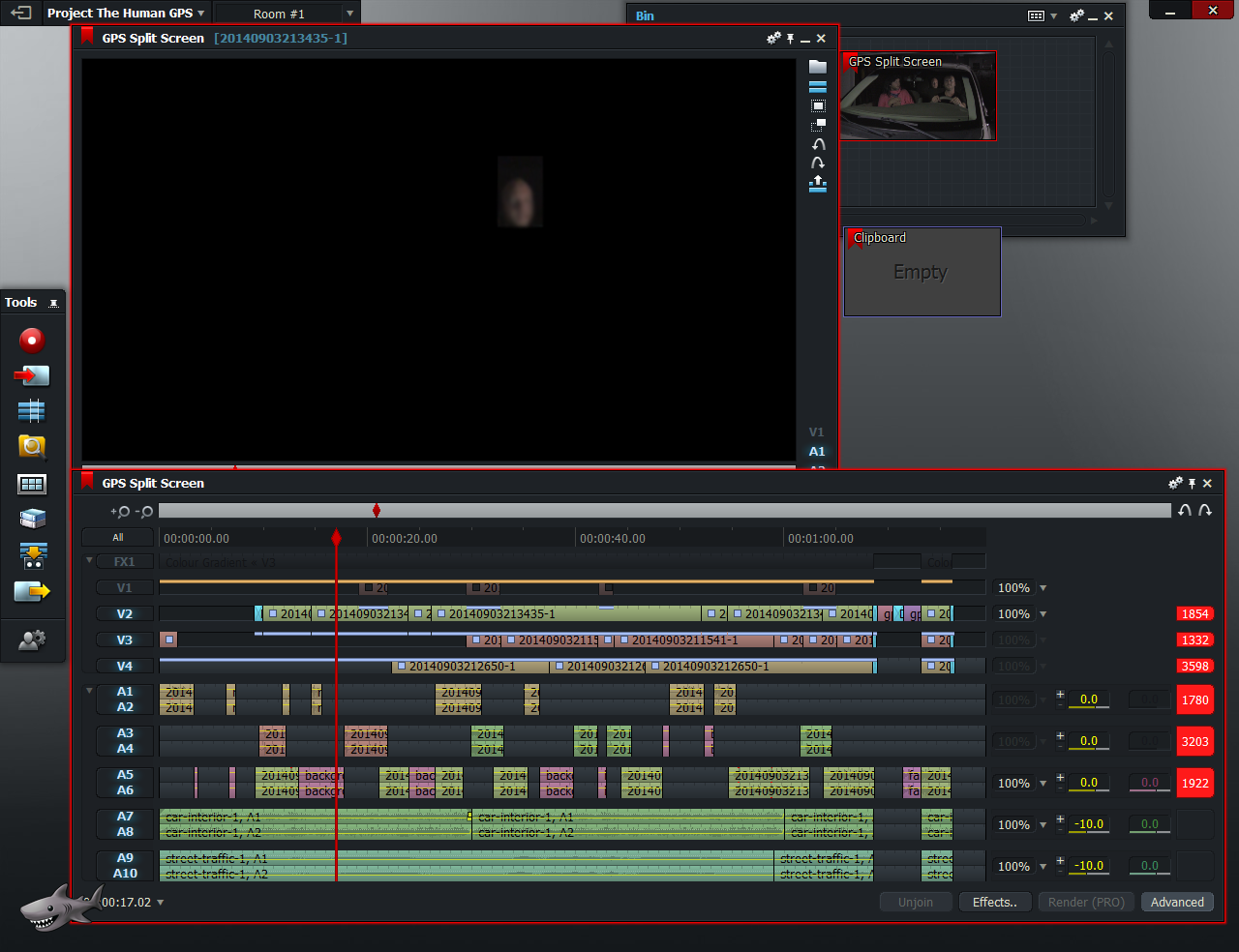
Task: Zoom out the timeline with minus magnifier
Action: click(x=143, y=512)
